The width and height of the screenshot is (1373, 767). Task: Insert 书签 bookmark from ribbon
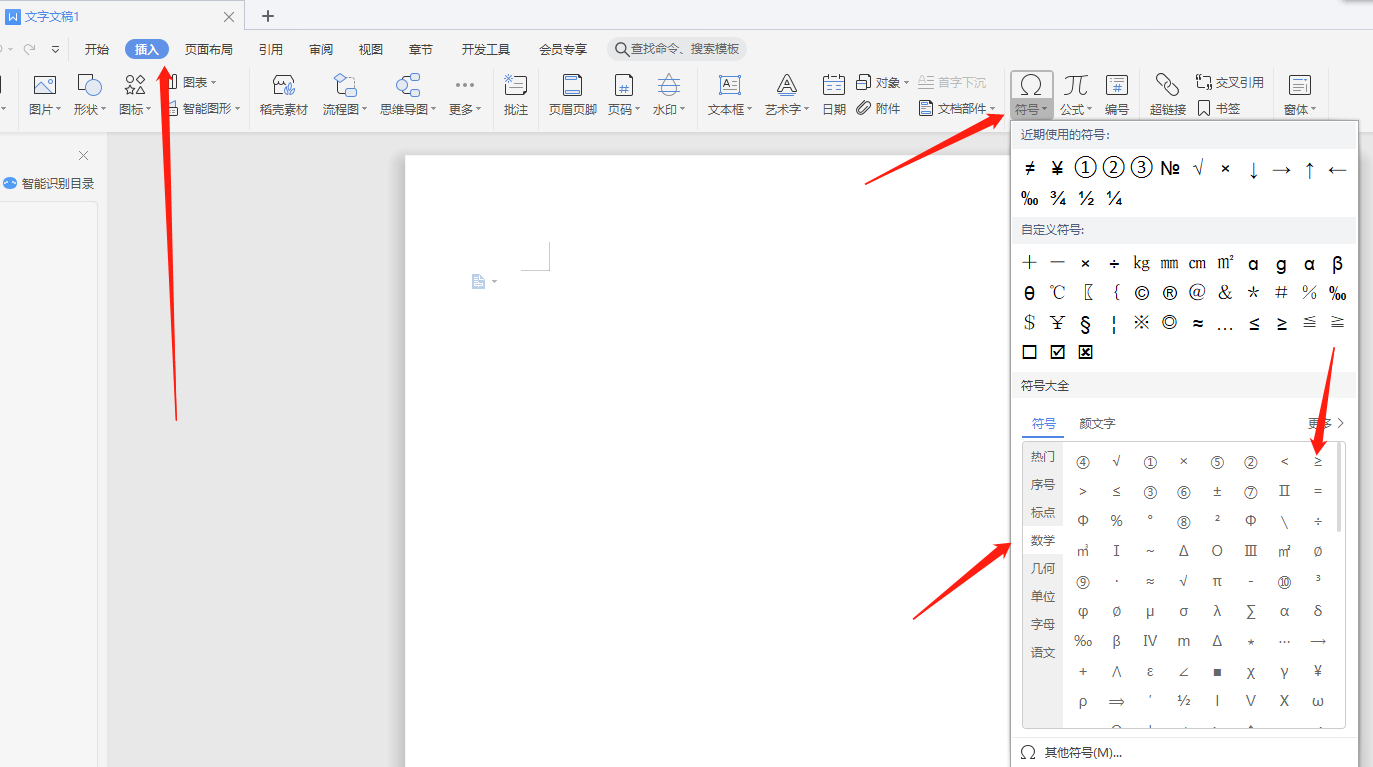(x=1218, y=109)
